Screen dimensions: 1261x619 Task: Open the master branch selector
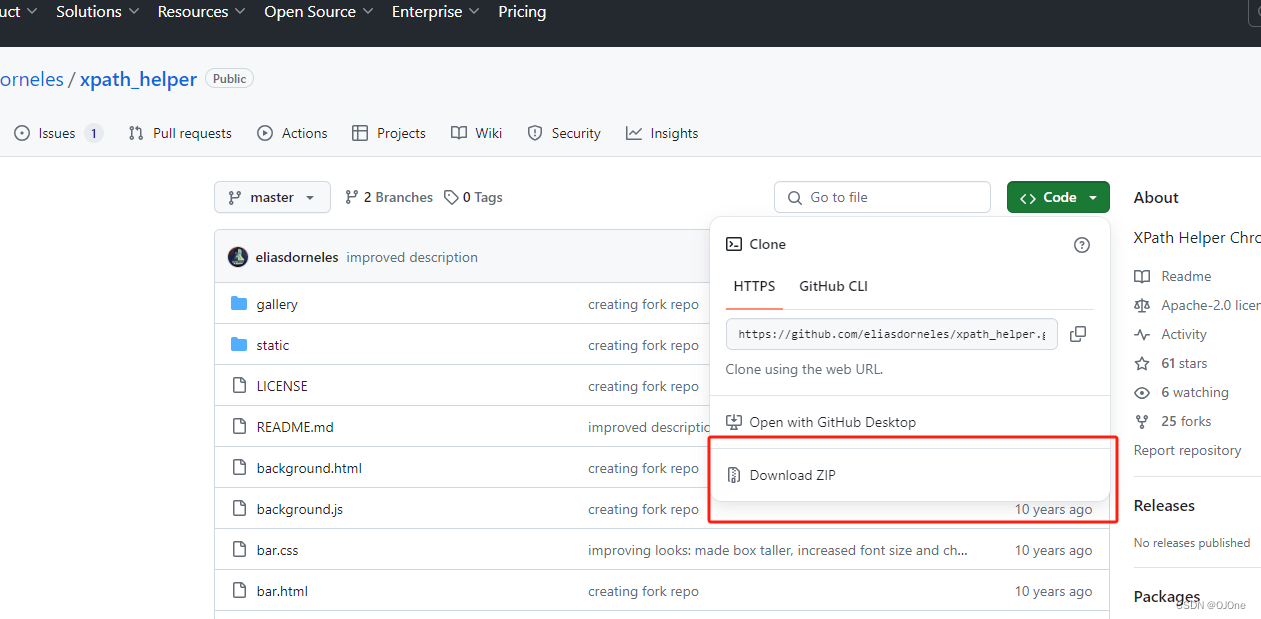(272, 197)
